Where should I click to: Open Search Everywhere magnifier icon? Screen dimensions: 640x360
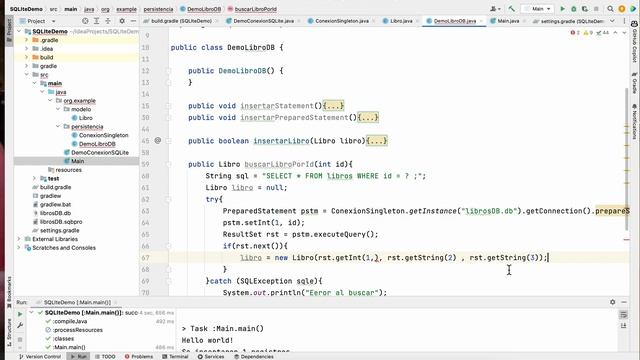pyautogui.click(x=610, y=9)
